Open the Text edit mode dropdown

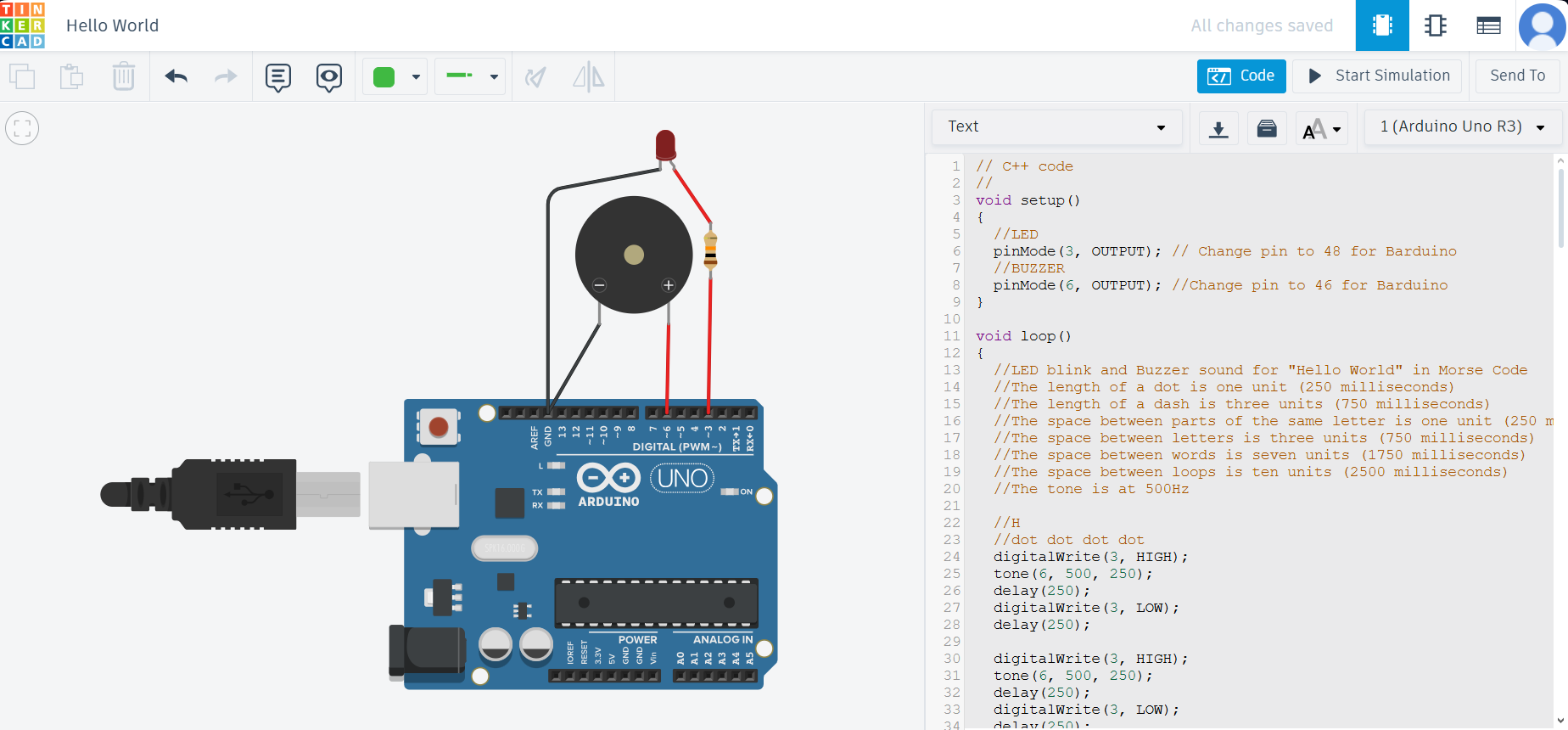[1056, 127]
